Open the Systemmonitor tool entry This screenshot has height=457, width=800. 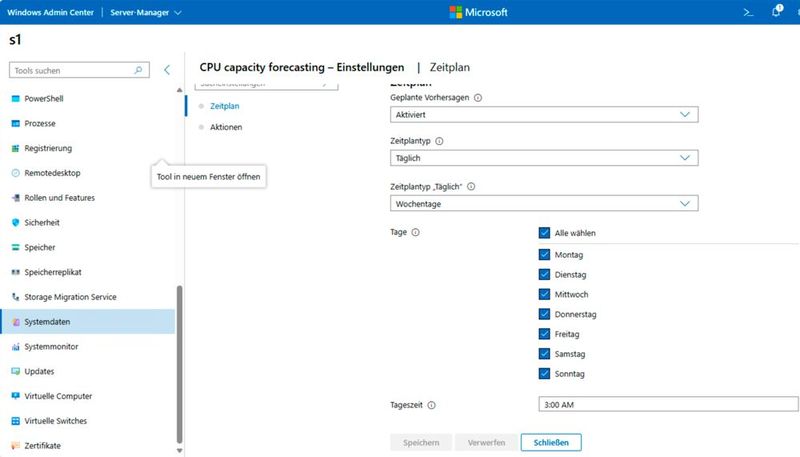pos(88,347)
